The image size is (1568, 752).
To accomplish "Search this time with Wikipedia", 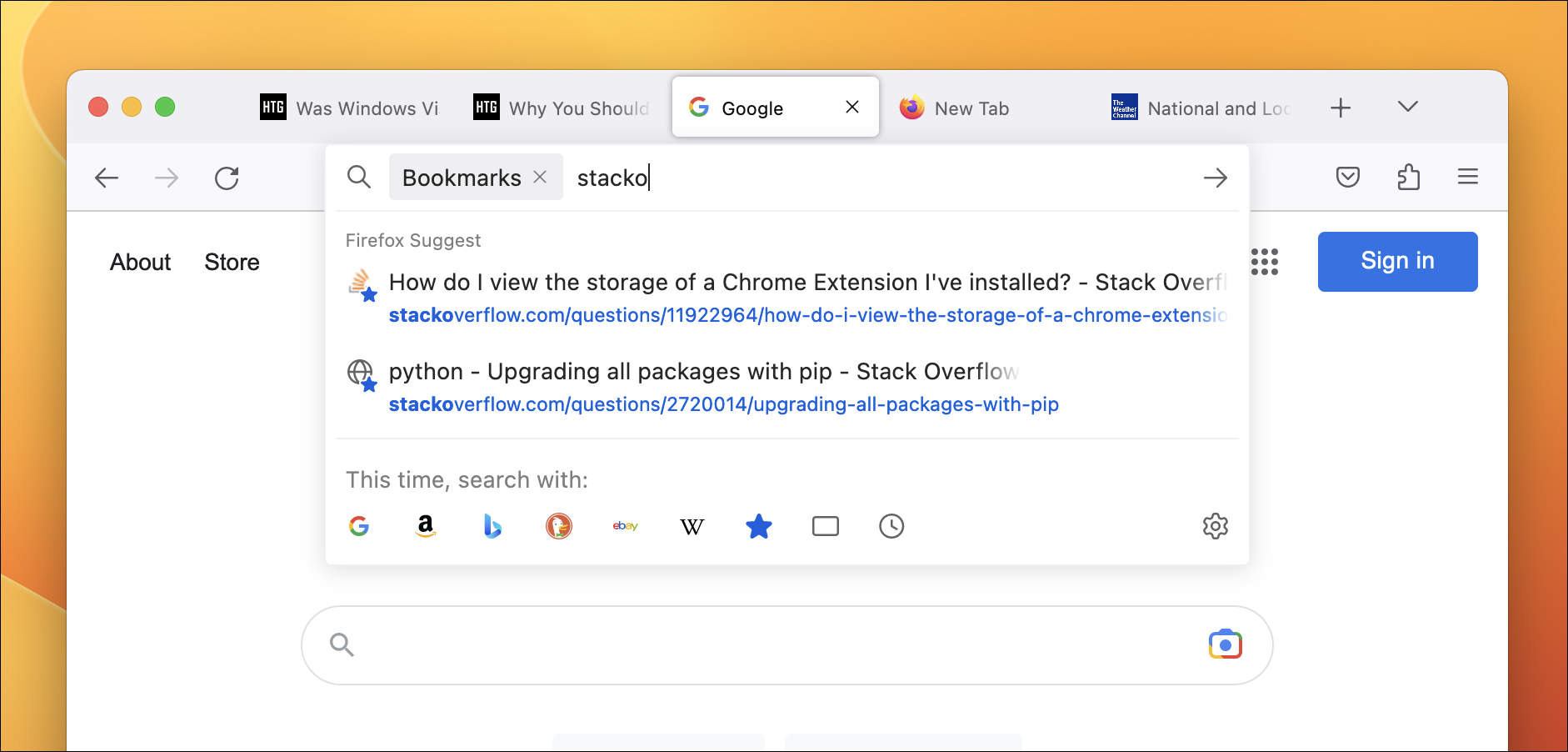I will 692,527.
